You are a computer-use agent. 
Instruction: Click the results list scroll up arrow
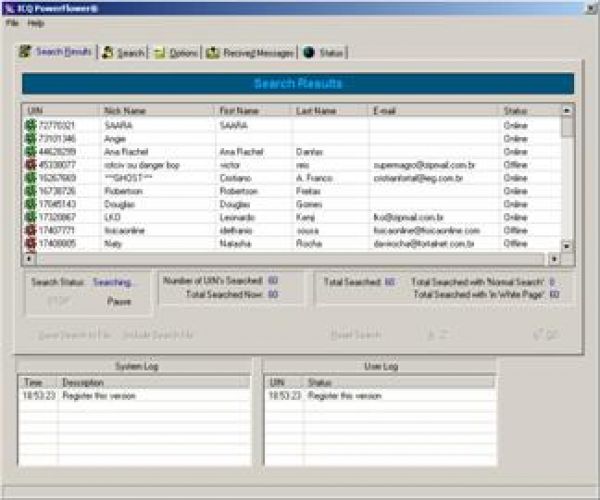(567, 110)
